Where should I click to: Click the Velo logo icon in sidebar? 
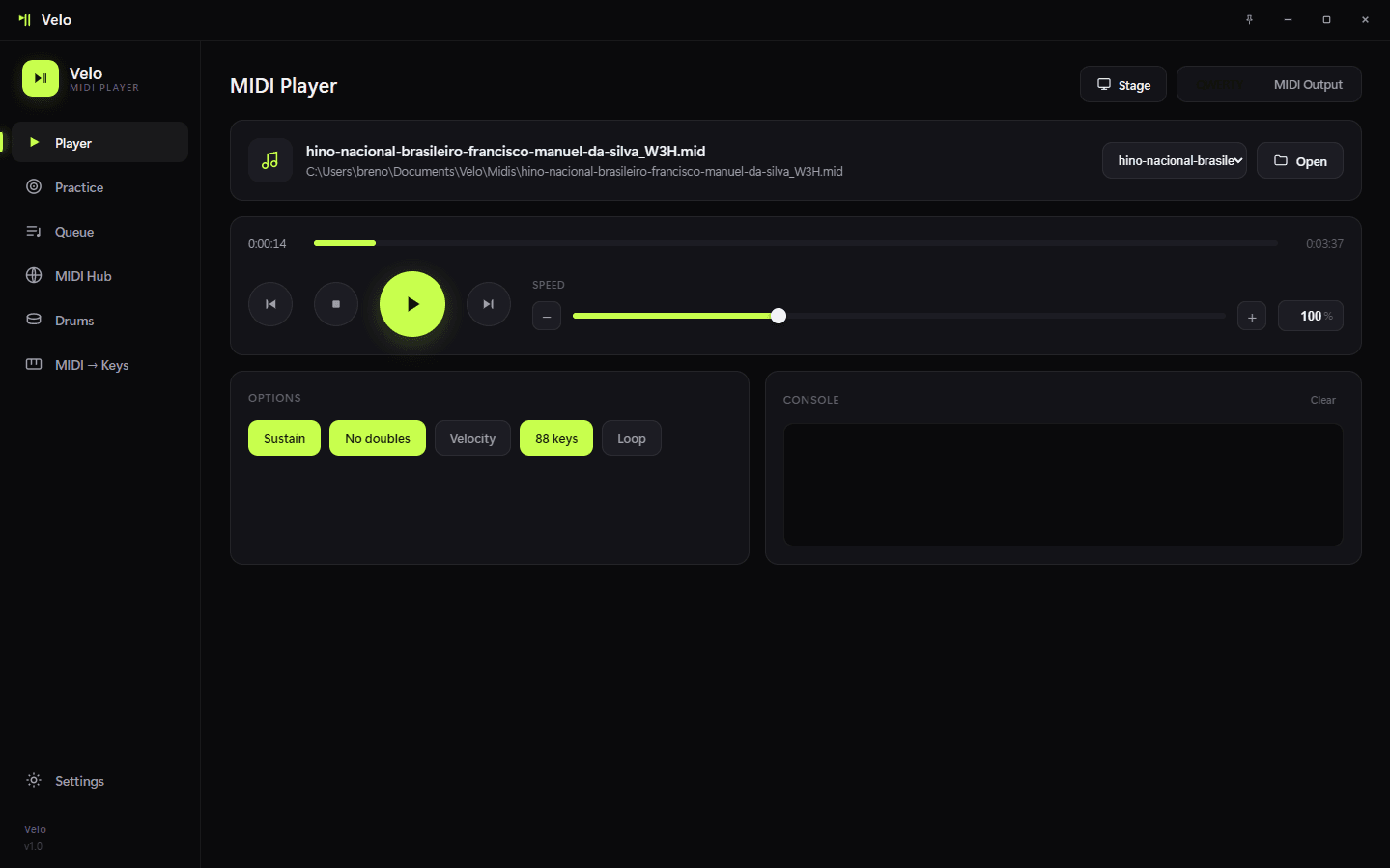pos(41,78)
